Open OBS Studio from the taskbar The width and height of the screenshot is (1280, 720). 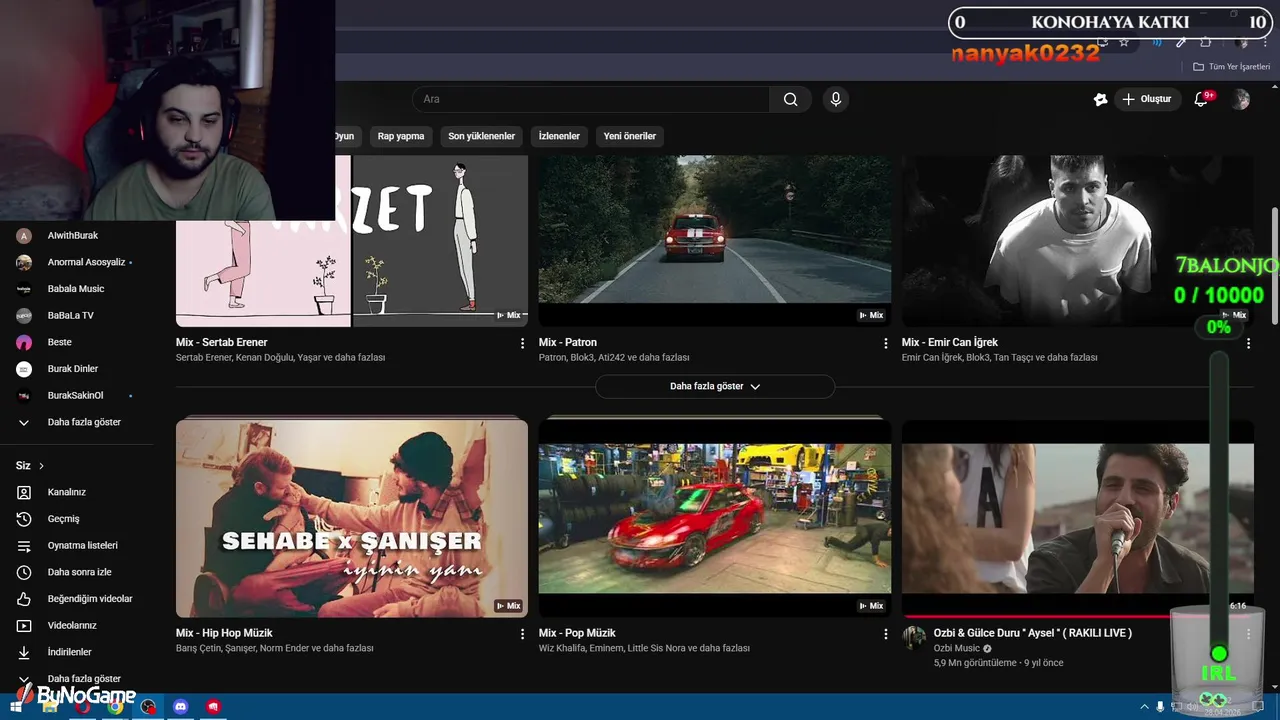(148, 707)
